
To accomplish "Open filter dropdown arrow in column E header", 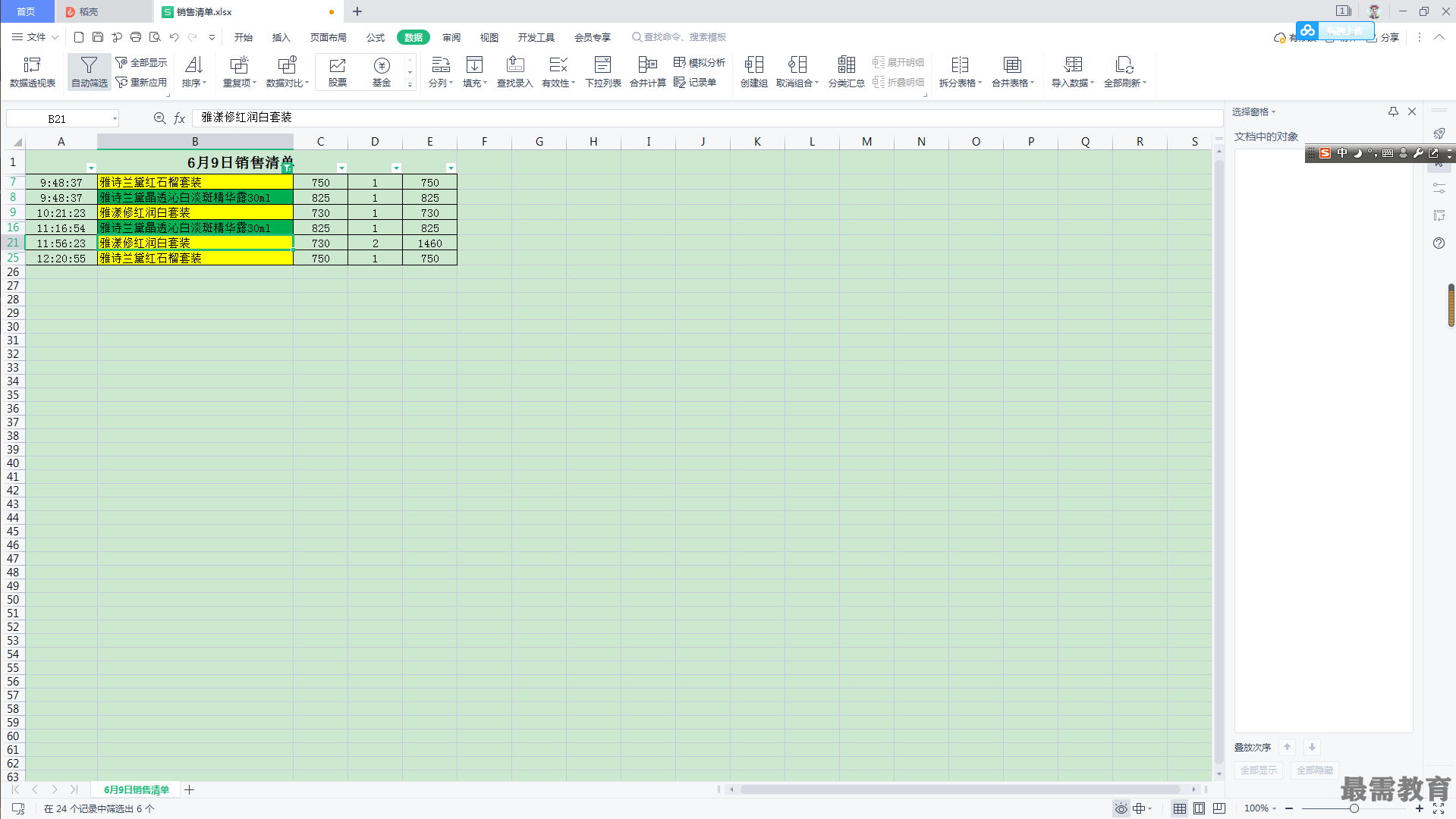I will coord(451,168).
